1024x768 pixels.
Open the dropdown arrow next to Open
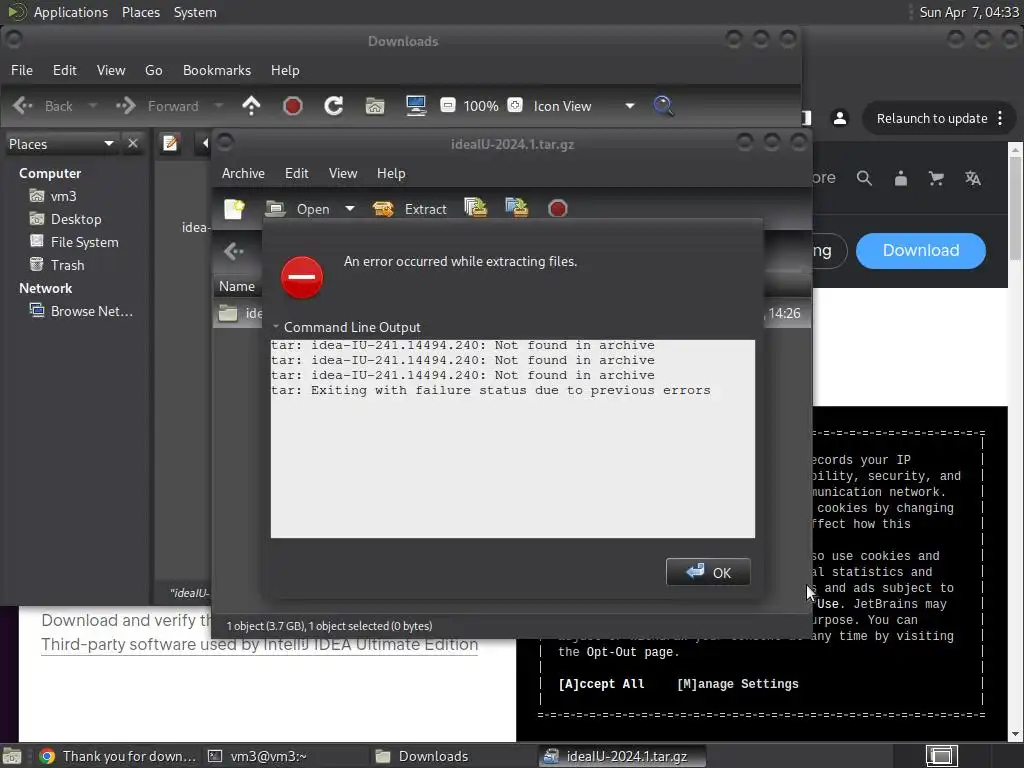(x=350, y=209)
